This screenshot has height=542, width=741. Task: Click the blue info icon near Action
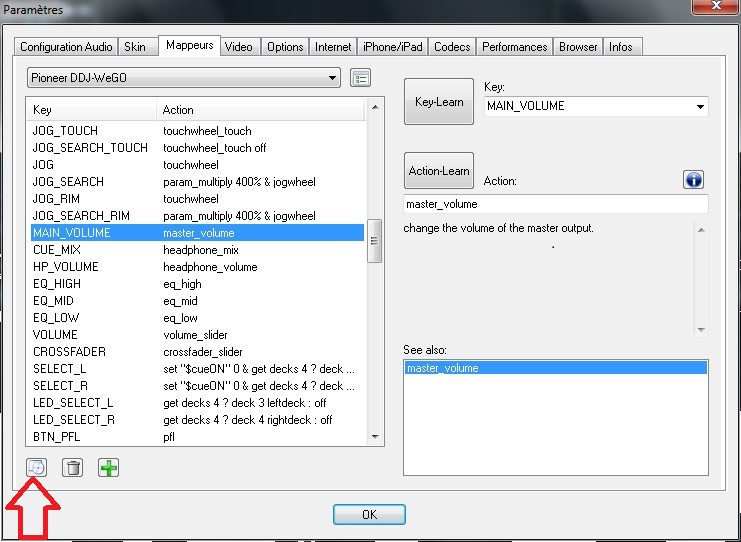tap(694, 180)
